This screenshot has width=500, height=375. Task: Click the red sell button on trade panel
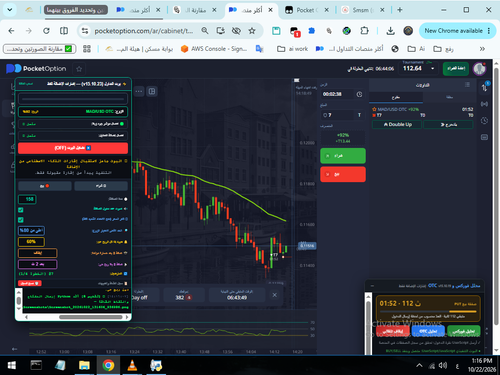pyautogui.click(x=343, y=174)
